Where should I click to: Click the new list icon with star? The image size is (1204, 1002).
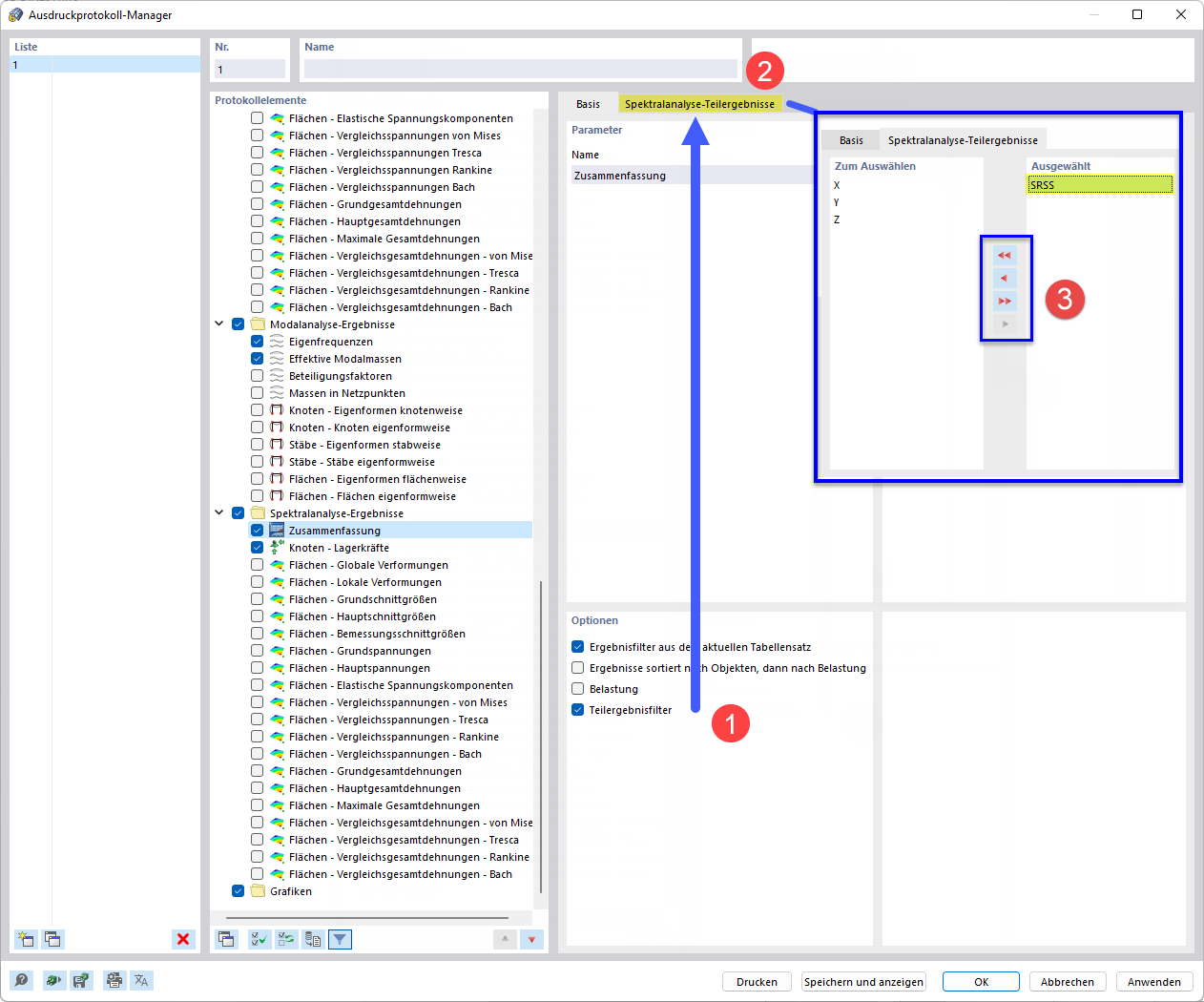coord(26,939)
